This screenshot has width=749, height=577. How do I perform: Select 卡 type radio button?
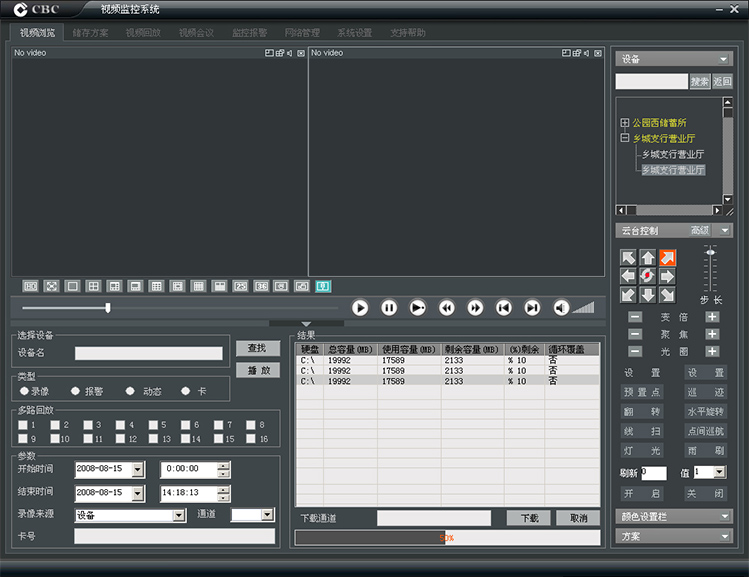(x=186, y=391)
